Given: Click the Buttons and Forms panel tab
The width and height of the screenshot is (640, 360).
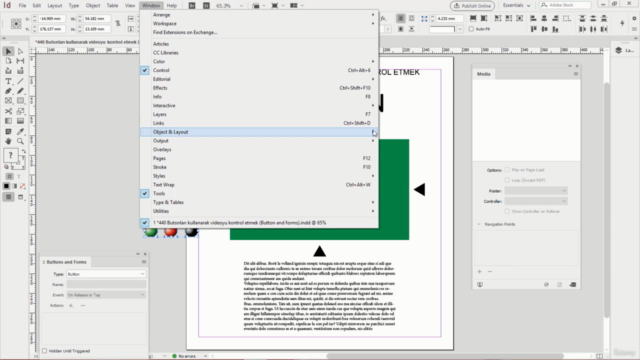Looking at the screenshot, I should tap(66, 262).
